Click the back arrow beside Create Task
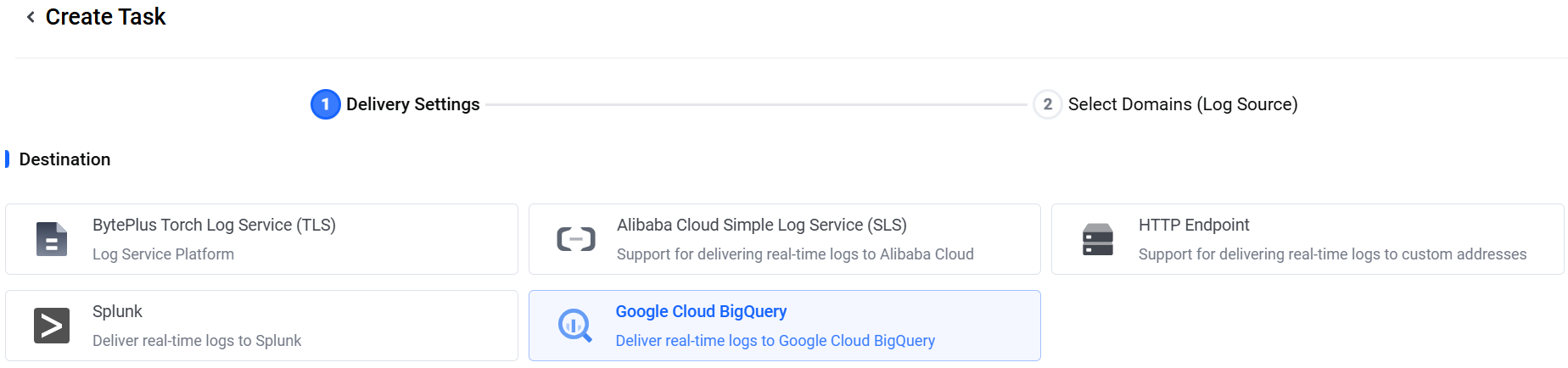The image size is (1568, 368). [31, 17]
